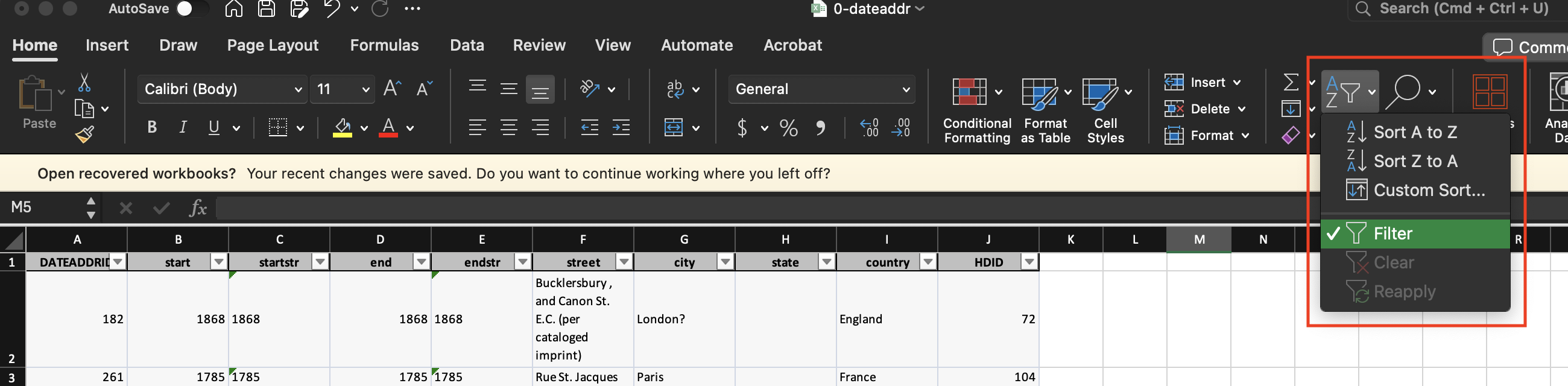Click the Format Painter brush icon
This screenshot has height=386, width=1568.
[84, 134]
